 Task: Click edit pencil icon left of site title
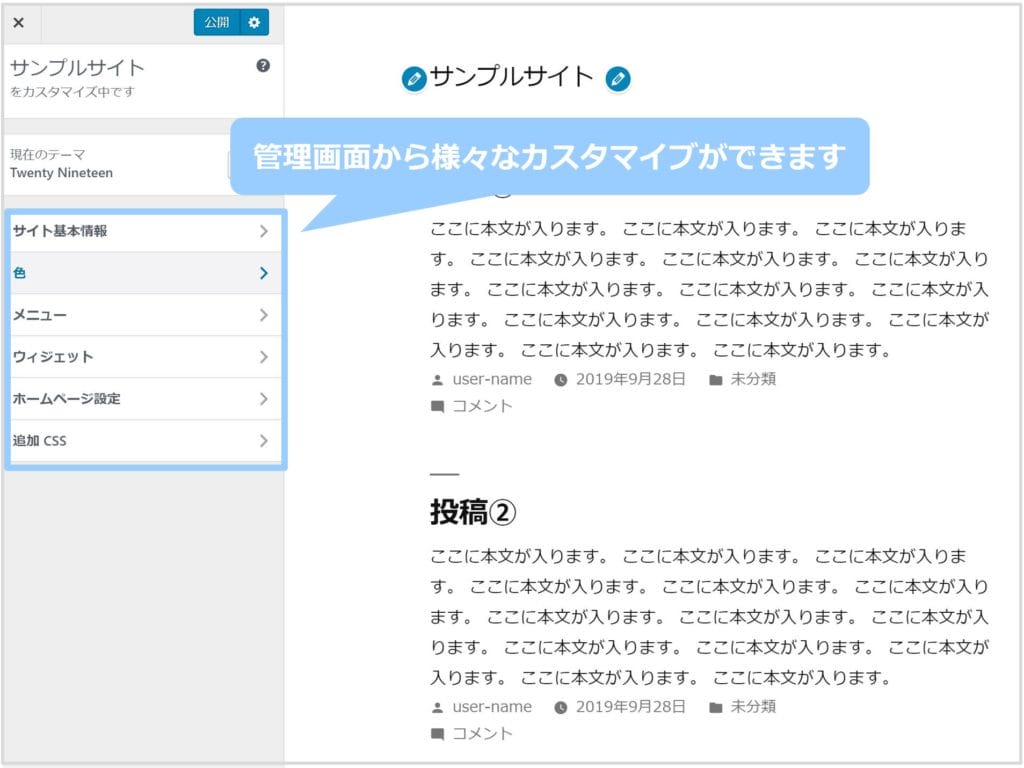coord(413,79)
